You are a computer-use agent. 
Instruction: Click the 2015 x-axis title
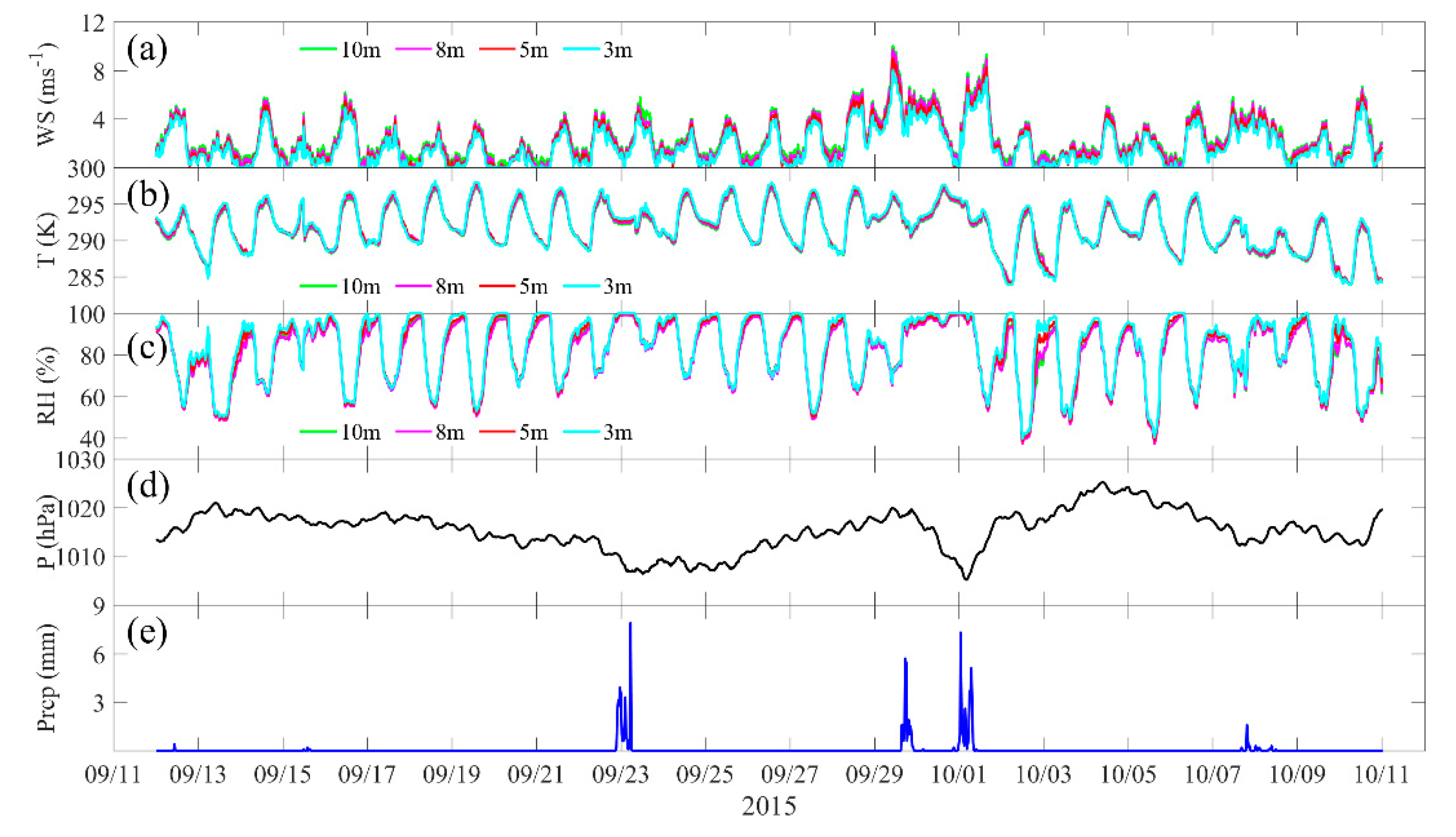click(x=769, y=806)
